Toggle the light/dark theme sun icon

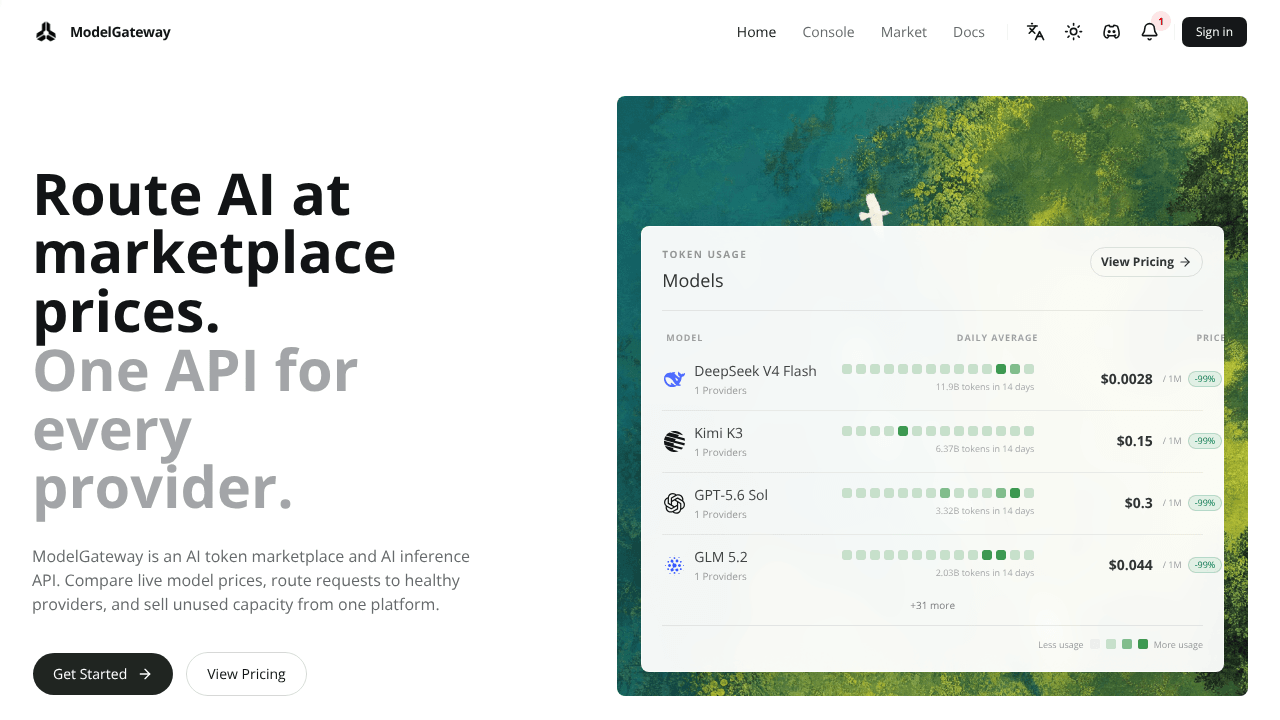[1074, 32]
